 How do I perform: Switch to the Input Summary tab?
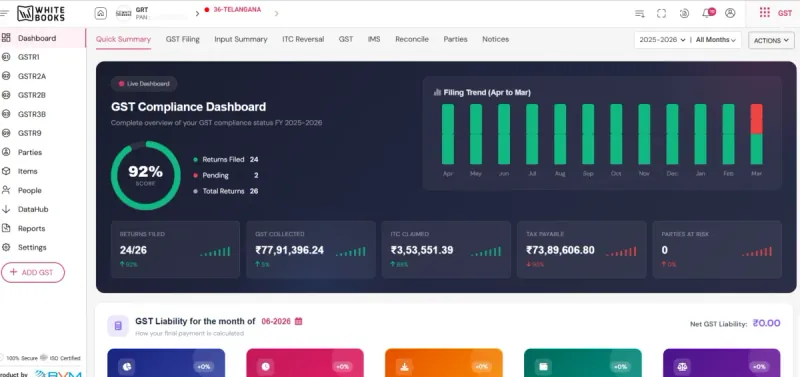click(x=241, y=39)
